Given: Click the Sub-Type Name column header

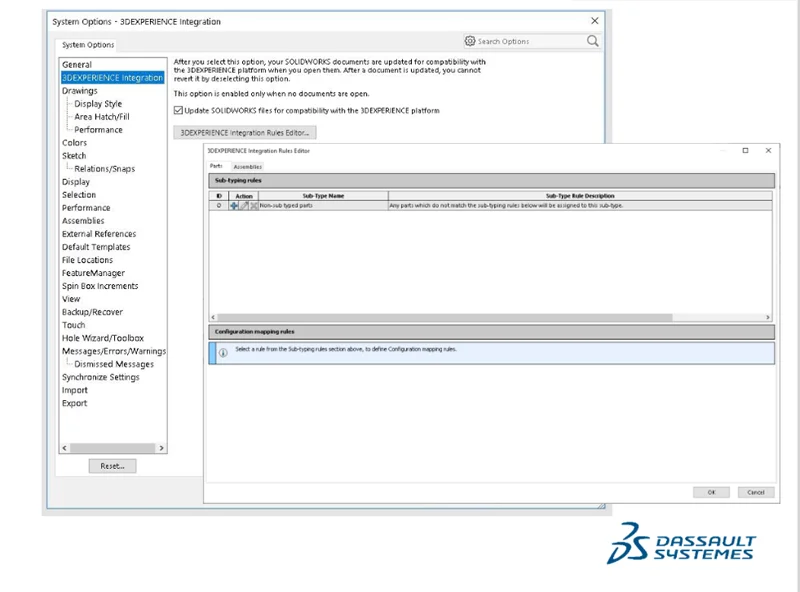Looking at the screenshot, I should coord(323,196).
